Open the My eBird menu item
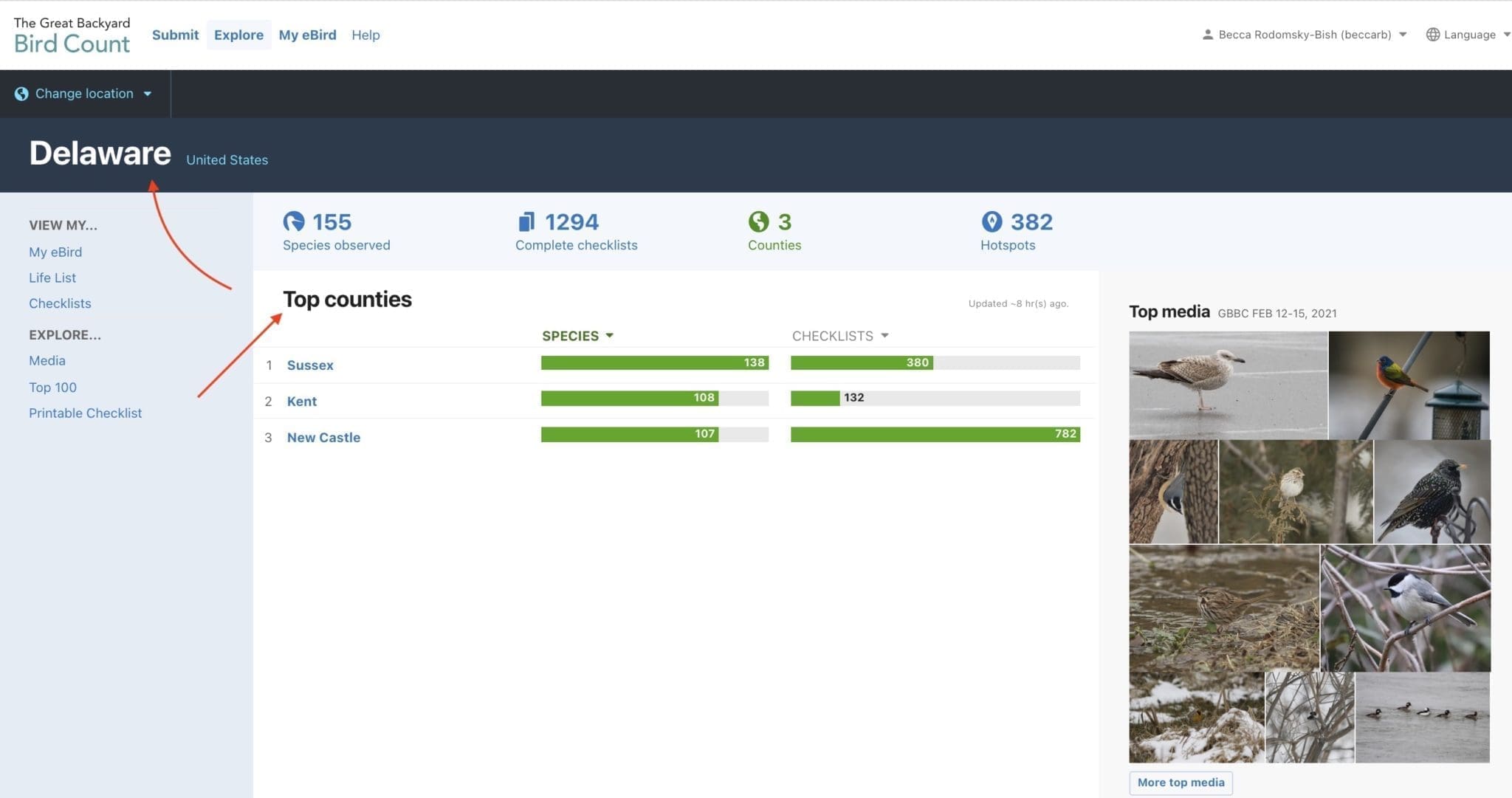The image size is (1512, 798). click(x=307, y=35)
